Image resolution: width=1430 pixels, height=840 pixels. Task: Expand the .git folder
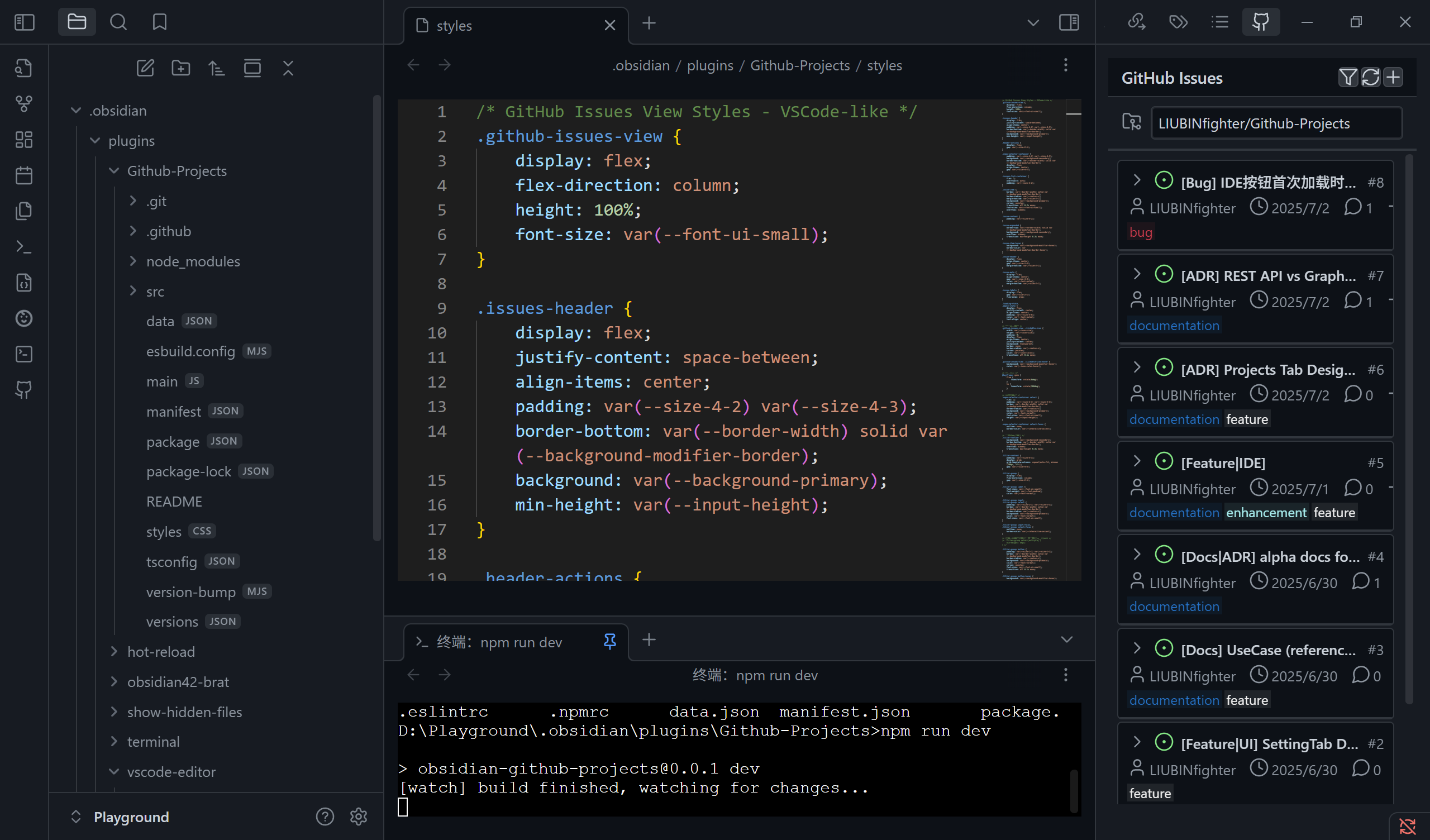click(133, 201)
